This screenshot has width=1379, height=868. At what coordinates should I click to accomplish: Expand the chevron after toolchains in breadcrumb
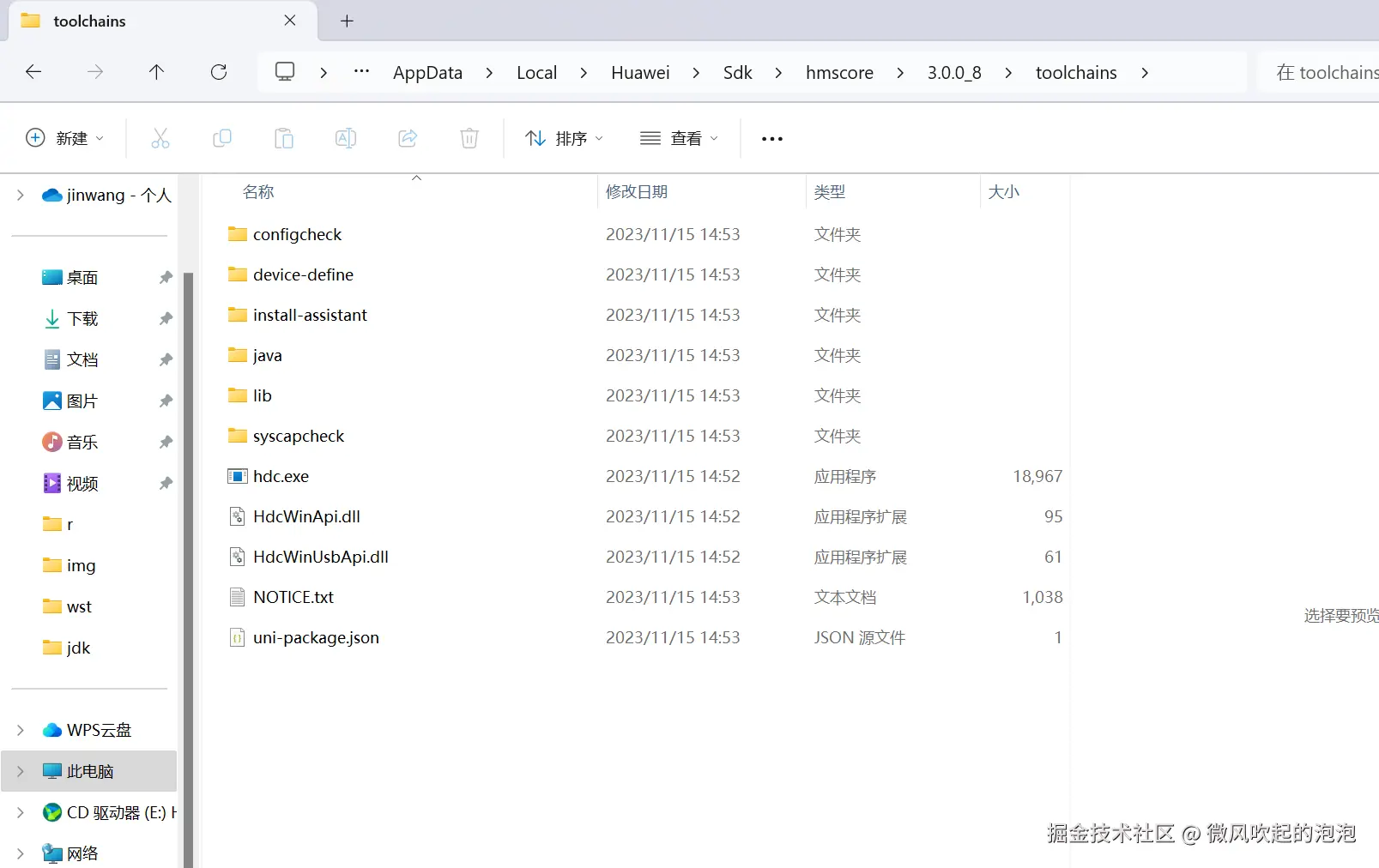click(x=1145, y=73)
